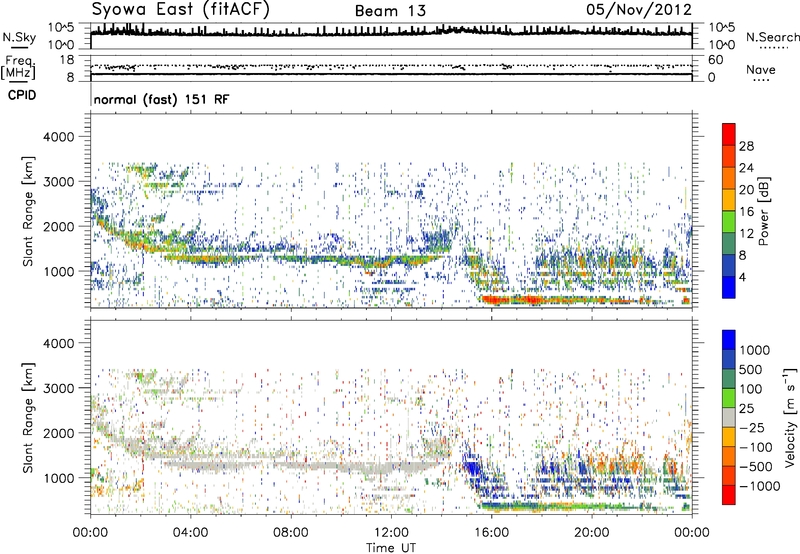This screenshot has width=800, height=554.
Task: Click the '60' tick on the Nave axis
Action: (x=715, y=60)
